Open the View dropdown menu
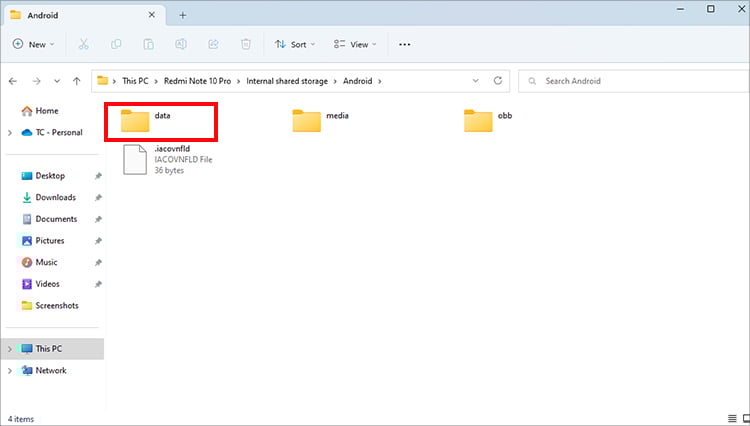The width and height of the screenshot is (750, 426). [x=355, y=44]
